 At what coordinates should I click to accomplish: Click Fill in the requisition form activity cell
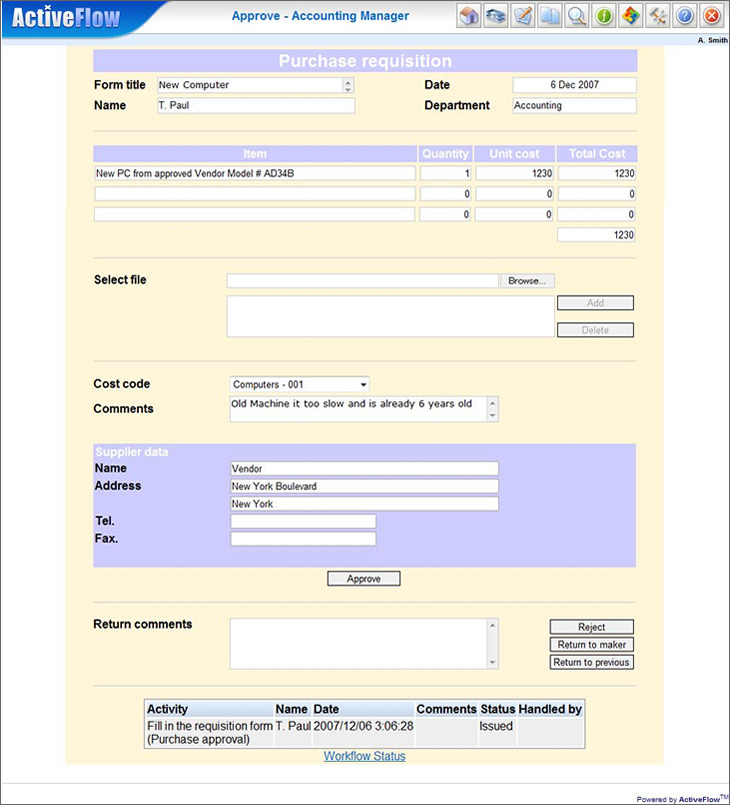tap(210, 733)
